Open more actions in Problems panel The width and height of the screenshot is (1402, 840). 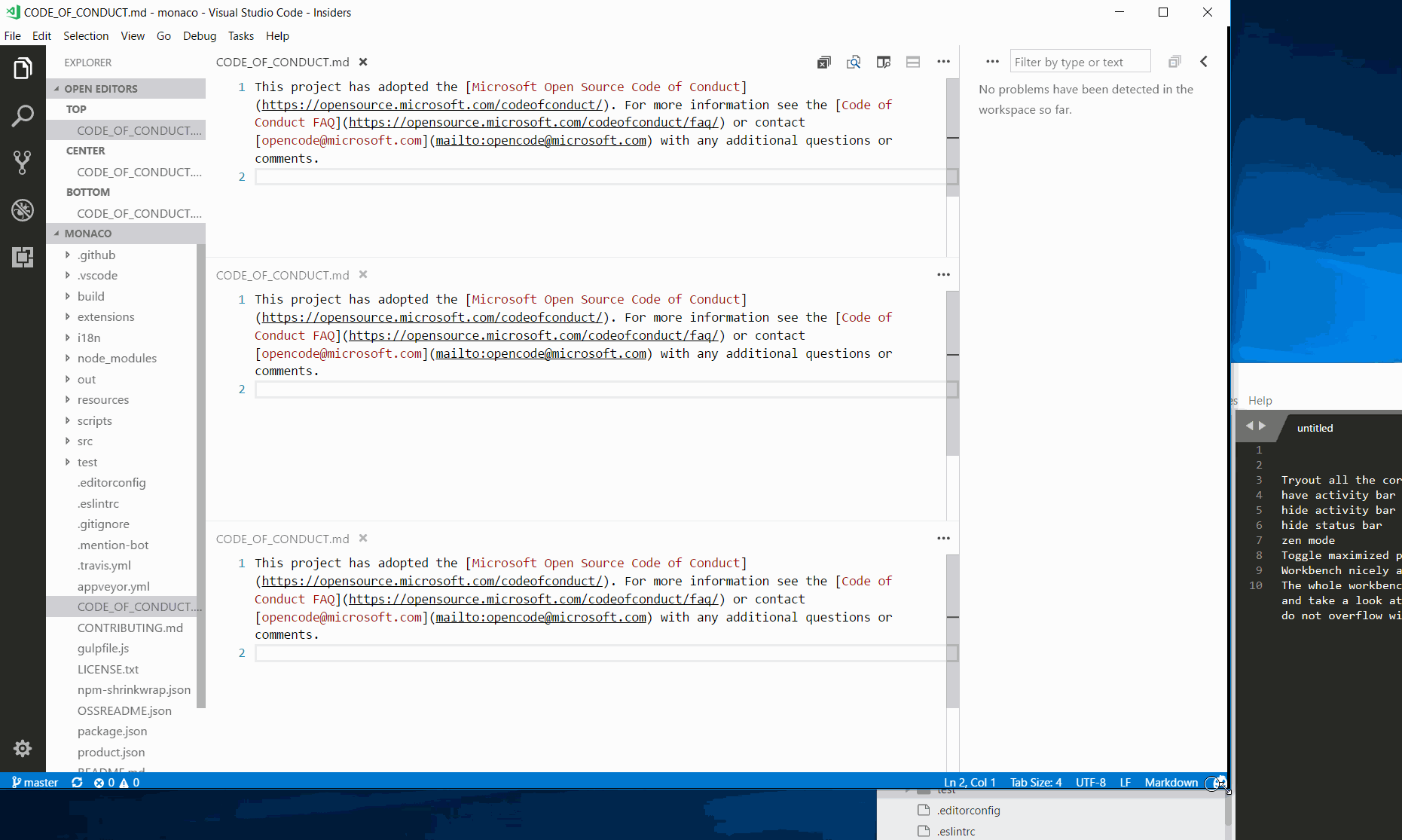click(x=992, y=62)
